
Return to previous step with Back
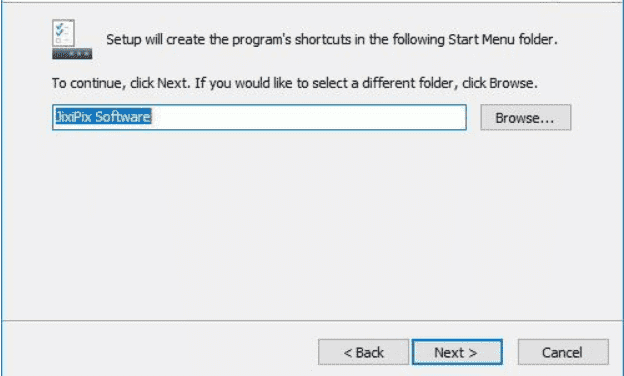pos(363,352)
